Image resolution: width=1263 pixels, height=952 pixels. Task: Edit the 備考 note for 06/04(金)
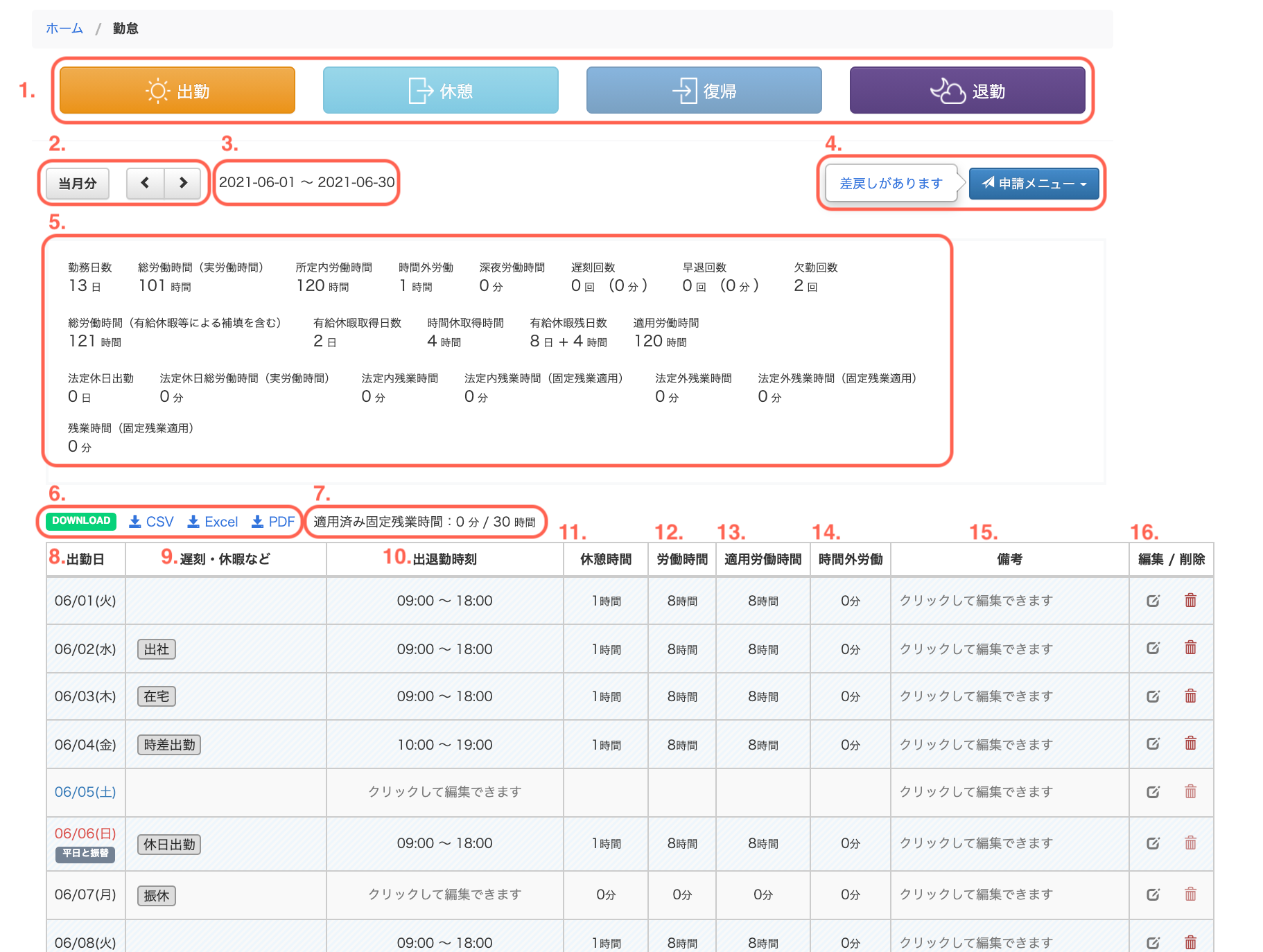[1009, 745]
